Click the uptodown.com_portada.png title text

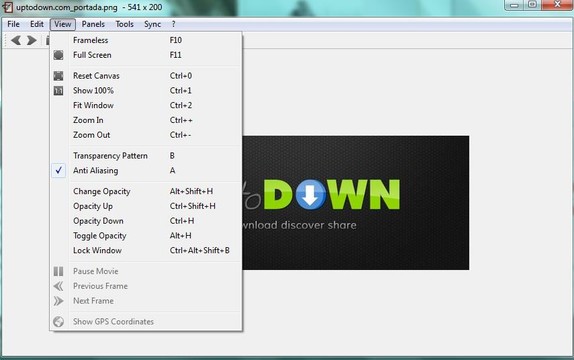67,7
